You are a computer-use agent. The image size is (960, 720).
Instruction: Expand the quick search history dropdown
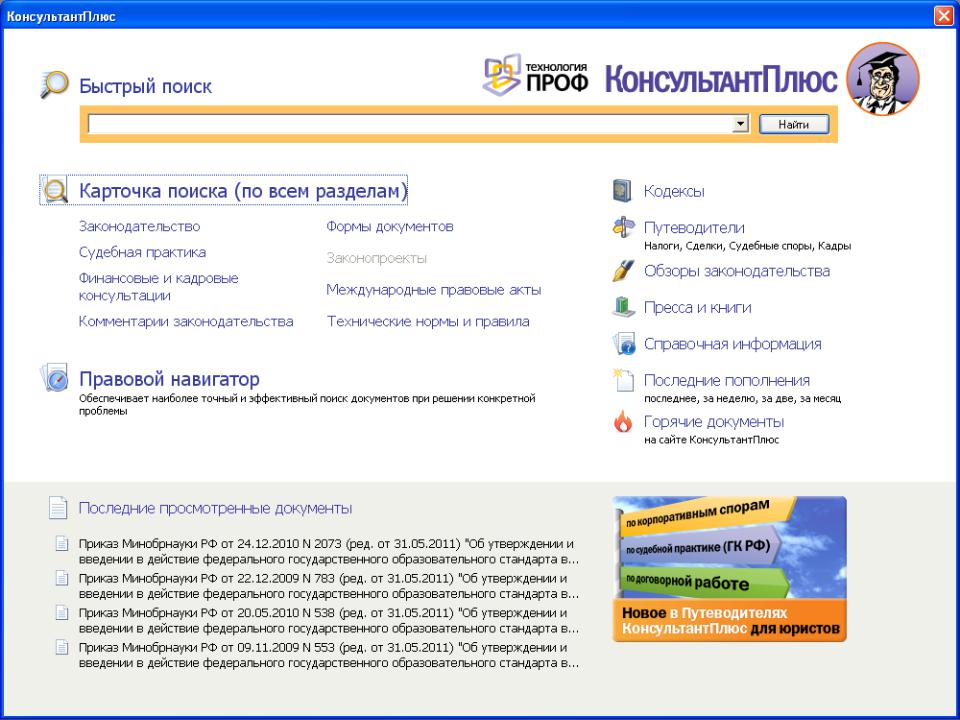coord(740,124)
